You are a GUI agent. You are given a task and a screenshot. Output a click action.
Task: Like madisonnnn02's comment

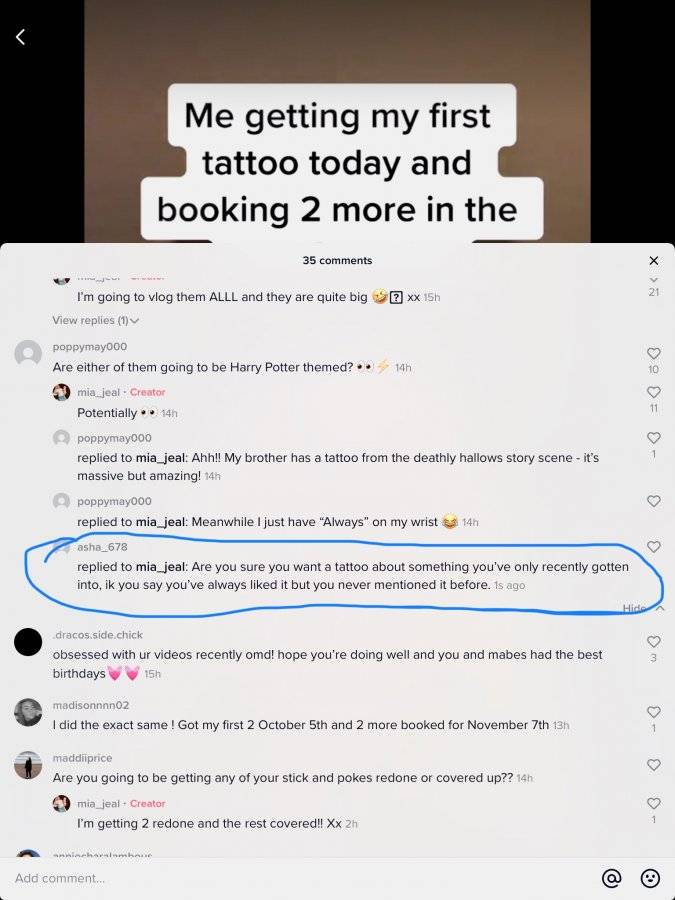653,712
